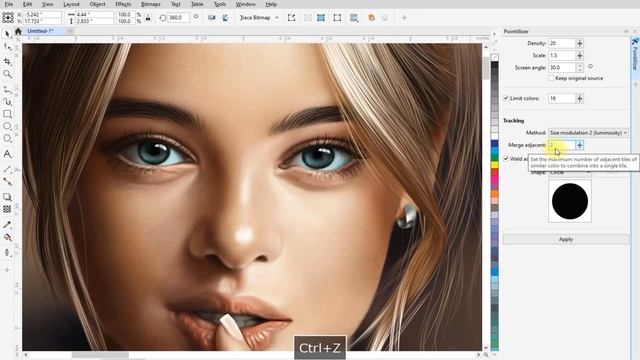Select the Color Eyedropper tool
640x360 pixels.
tap(7, 224)
